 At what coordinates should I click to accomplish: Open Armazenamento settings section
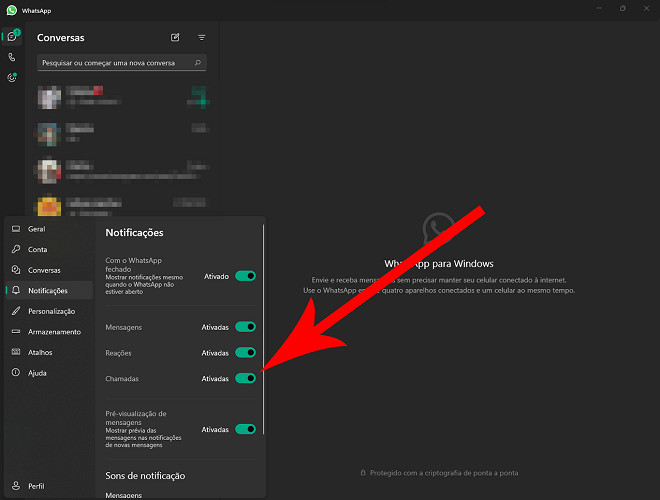(49, 332)
